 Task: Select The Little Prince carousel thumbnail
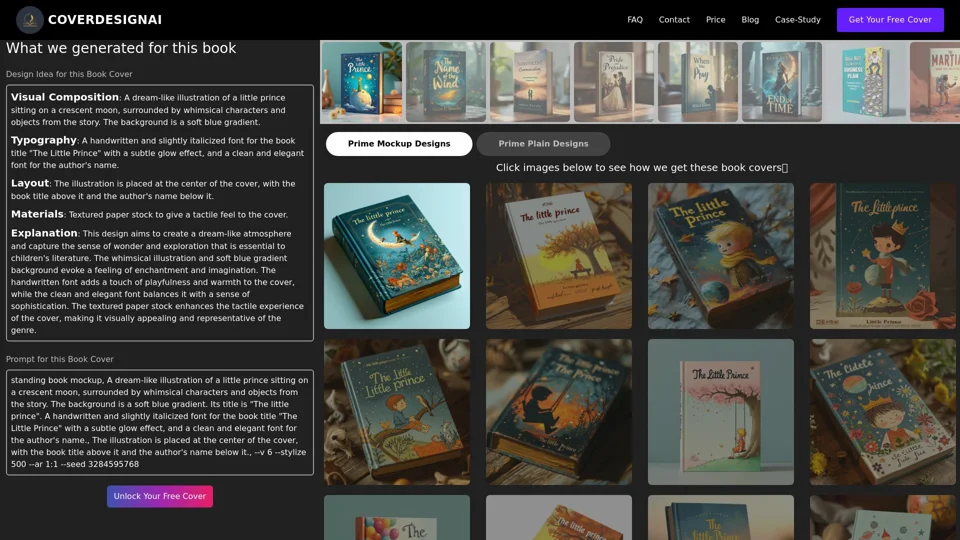coord(362,81)
